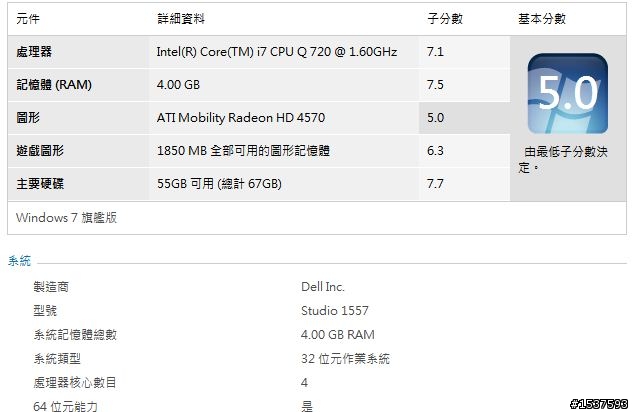Click the 基本分數 base score header
Viewport: 634px width, 412px height.
542,19
